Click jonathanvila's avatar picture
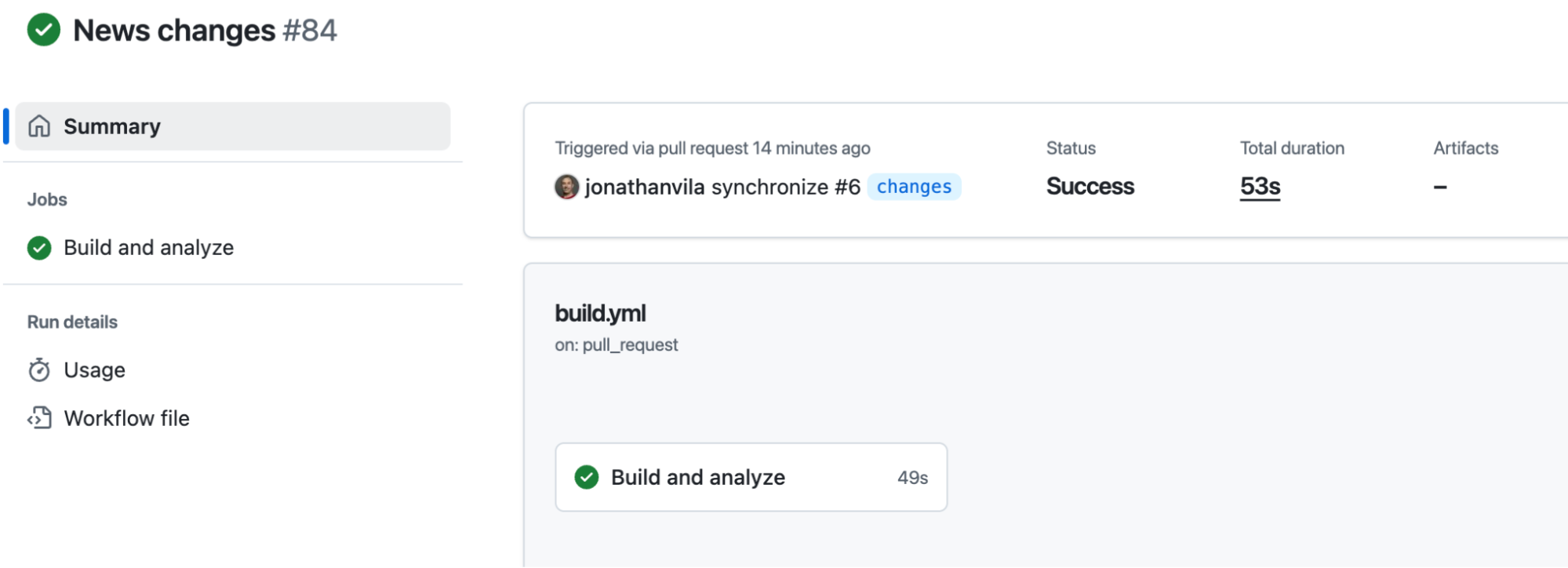Image resolution: width=1568 pixels, height=568 pixels. pos(566,187)
